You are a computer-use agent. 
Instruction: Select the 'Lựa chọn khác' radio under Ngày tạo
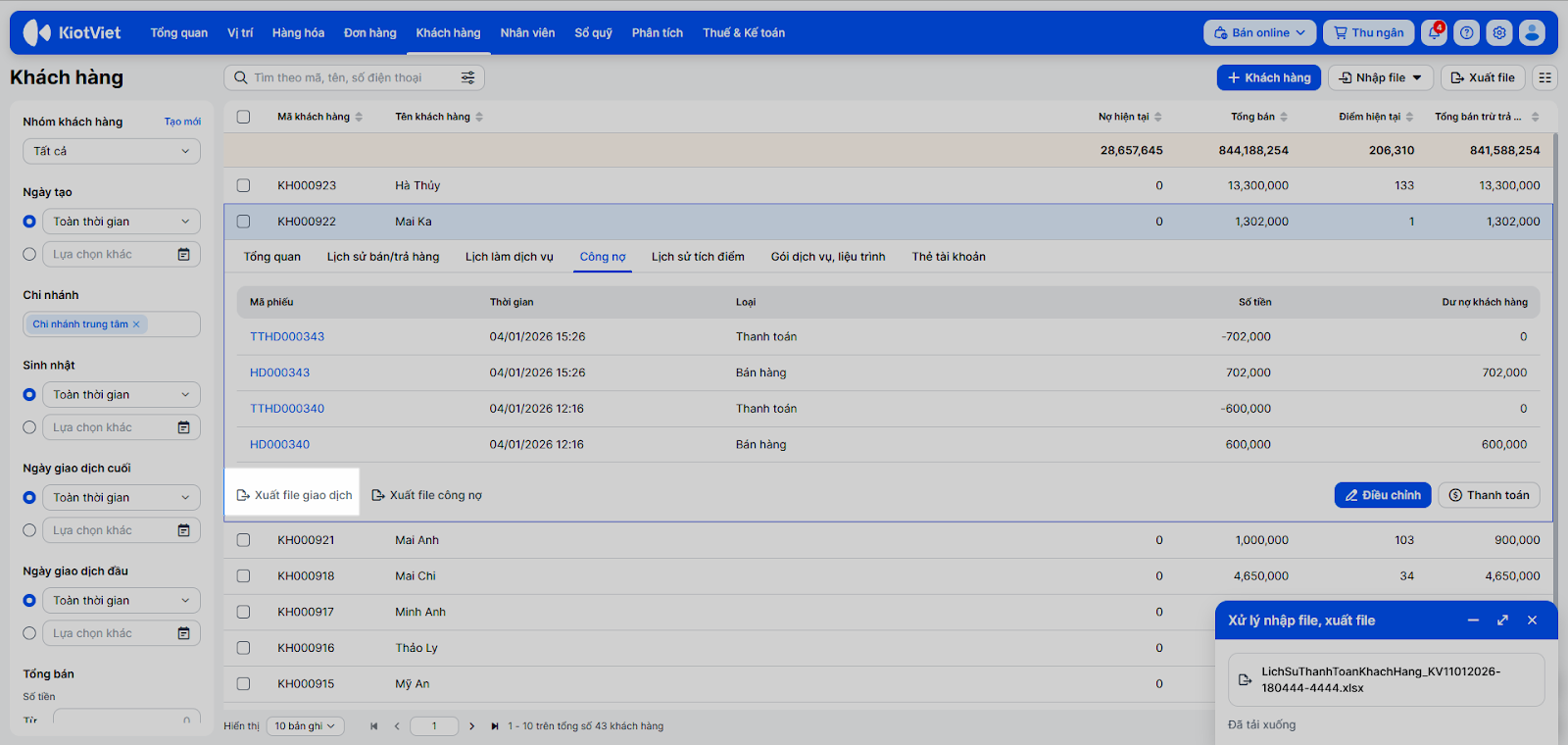pyautogui.click(x=29, y=254)
